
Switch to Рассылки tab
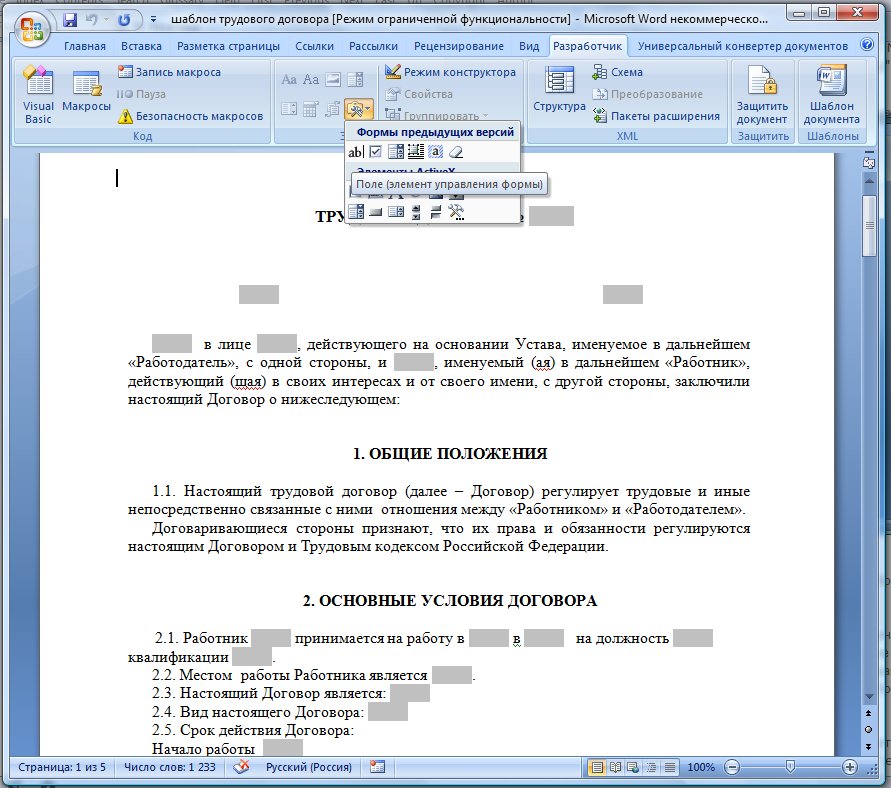point(373,46)
